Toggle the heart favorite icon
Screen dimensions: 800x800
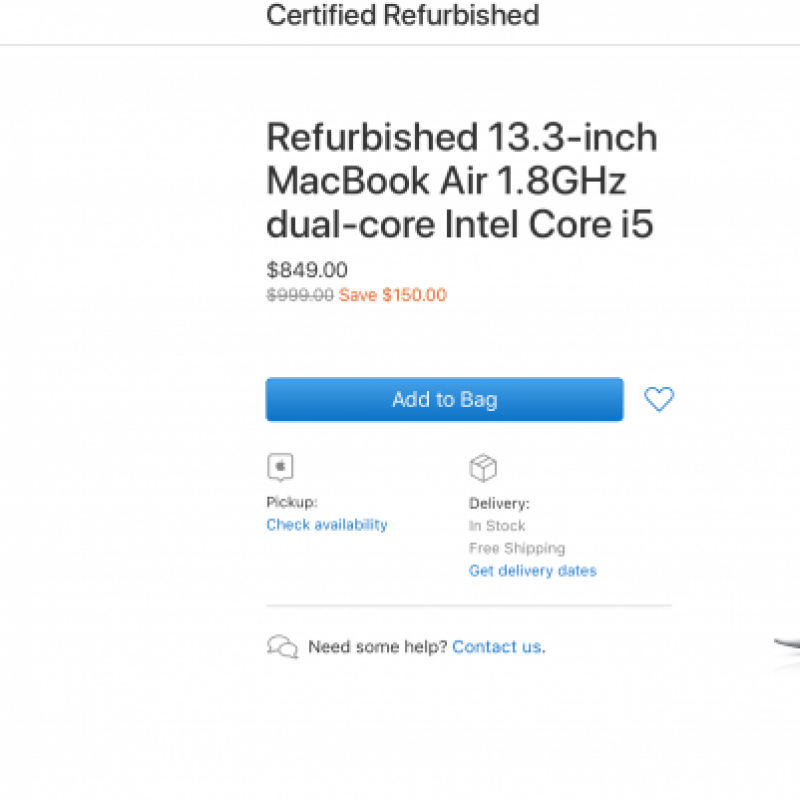click(x=659, y=399)
